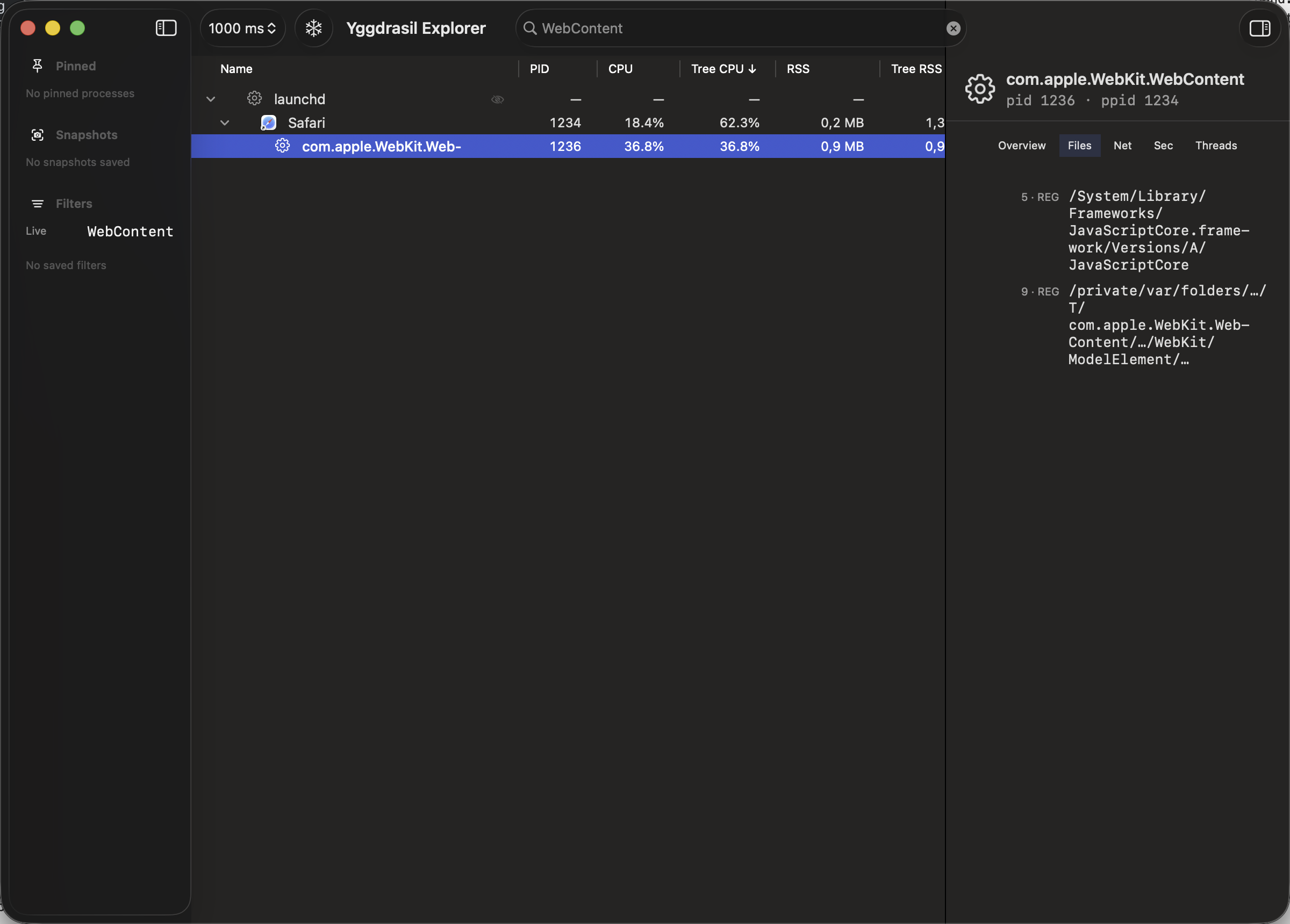Click the '9 · REG' file descriptor label
The height and width of the screenshot is (924, 1290).
[1040, 291]
